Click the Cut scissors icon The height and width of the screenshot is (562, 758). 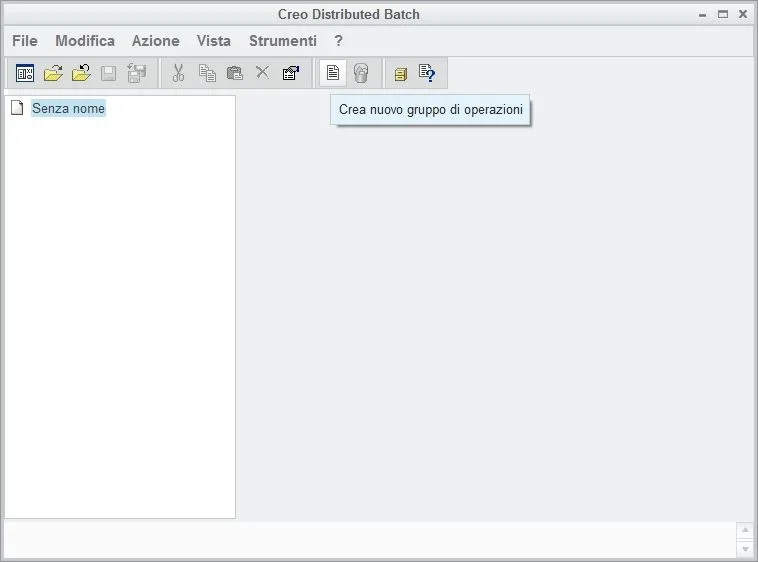coord(178,73)
